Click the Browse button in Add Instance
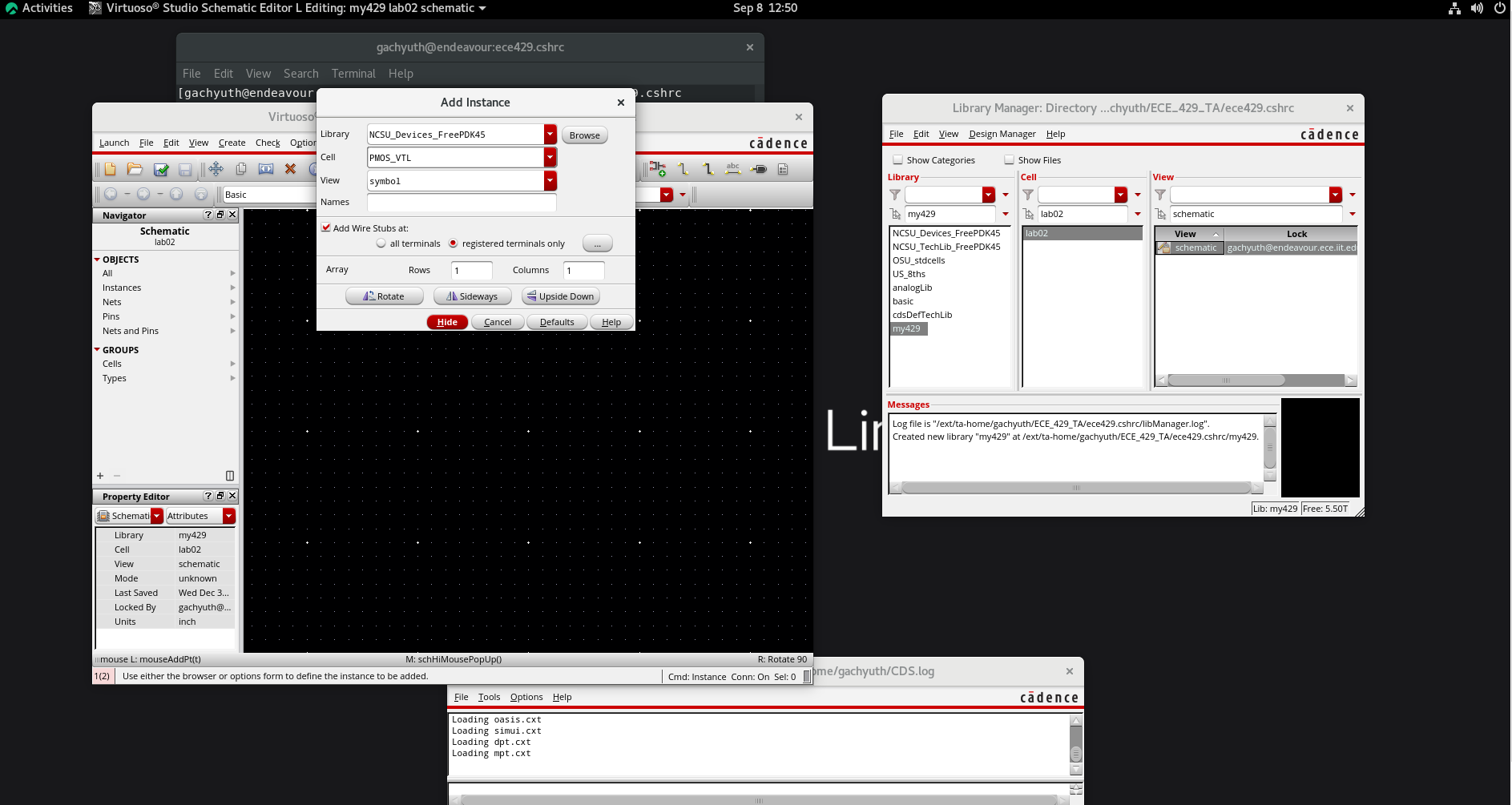Image resolution: width=1512 pixels, height=805 pixels. (x=585, y=135)
